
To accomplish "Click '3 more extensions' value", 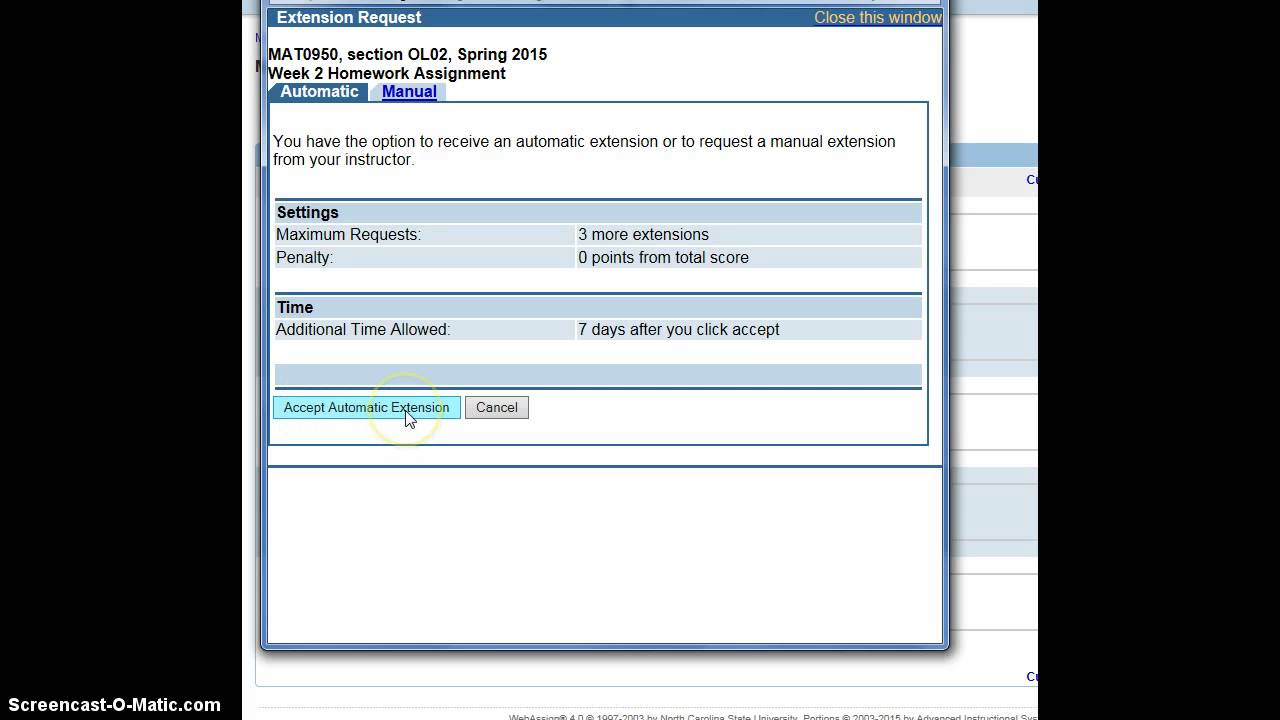I will pos(643,234).
